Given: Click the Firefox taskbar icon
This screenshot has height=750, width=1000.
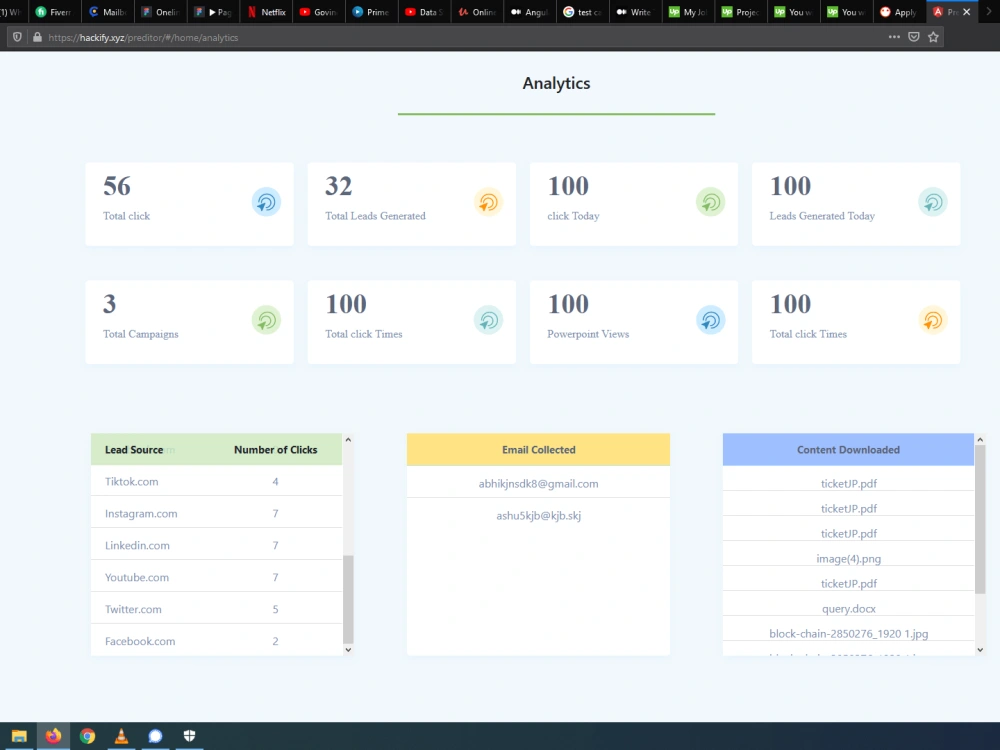Looking at the screenshot, I should click(x=54, y=736).
